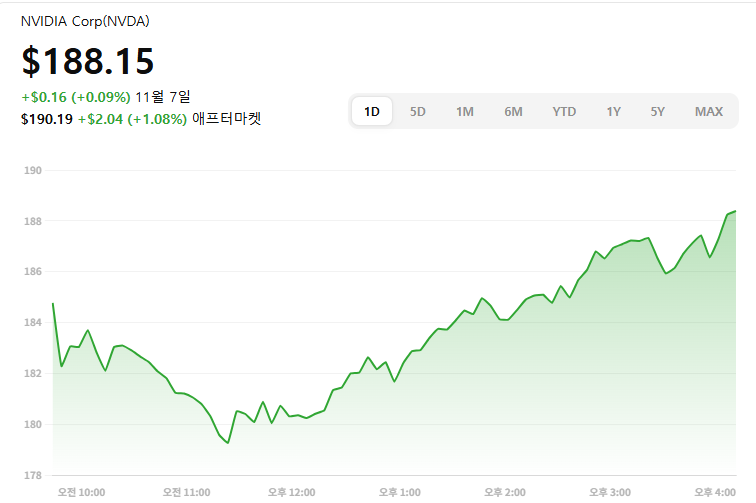Select the YTD range tab
Viewport: 756px width, 503px height.
click(564, 111)
